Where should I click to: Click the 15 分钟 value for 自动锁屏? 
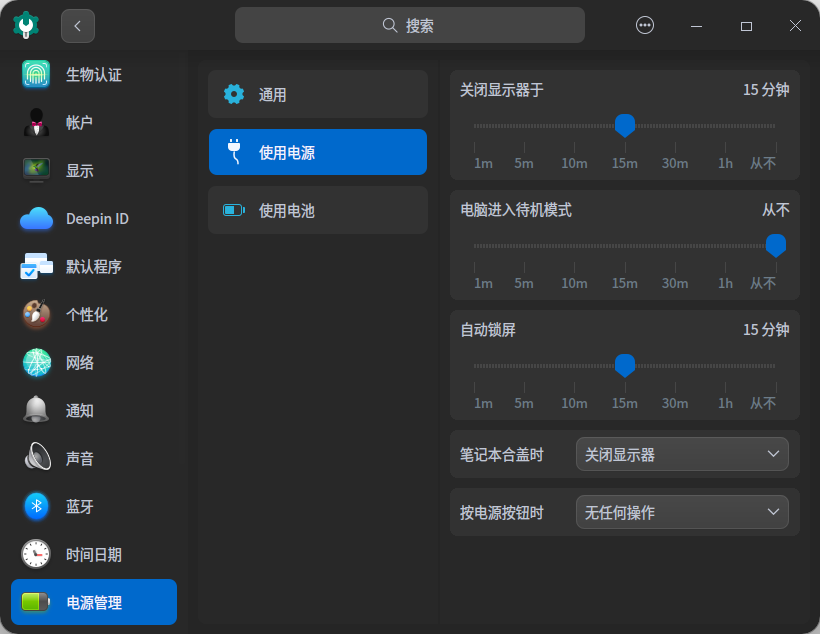[766, 330]
